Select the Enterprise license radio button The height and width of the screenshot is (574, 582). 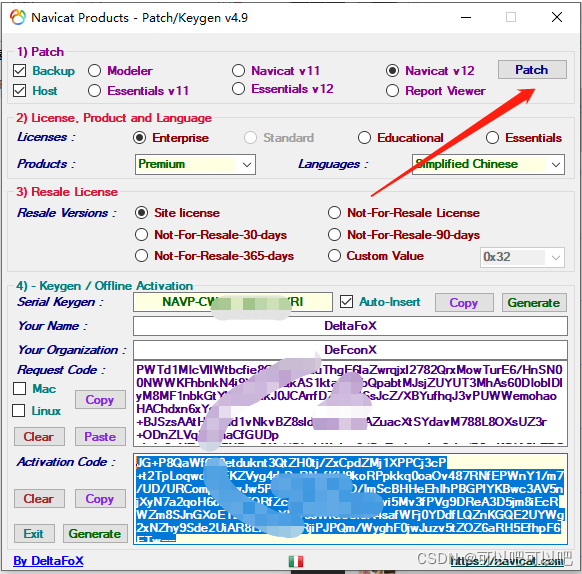click(140, 138)
